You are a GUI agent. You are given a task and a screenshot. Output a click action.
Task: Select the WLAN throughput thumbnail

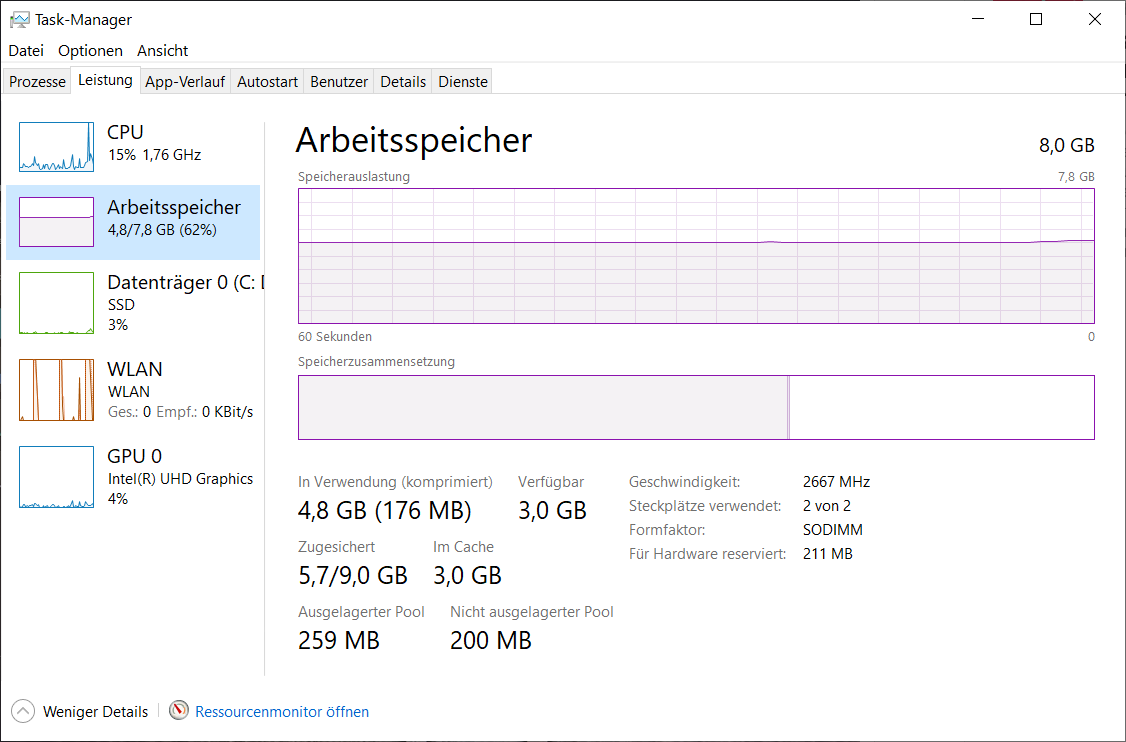coord(56,390)
